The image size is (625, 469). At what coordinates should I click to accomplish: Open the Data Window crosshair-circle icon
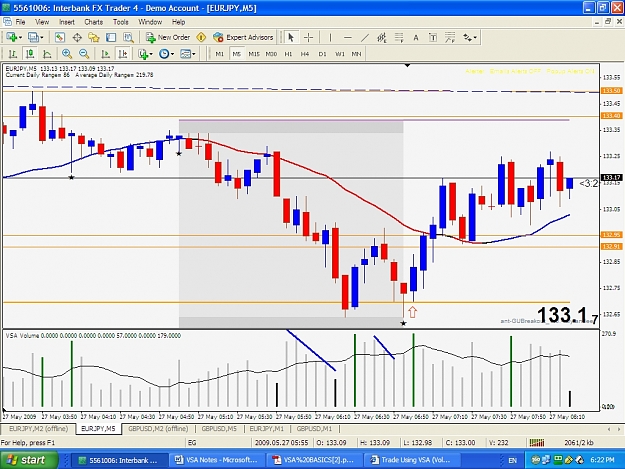point(77,37)
